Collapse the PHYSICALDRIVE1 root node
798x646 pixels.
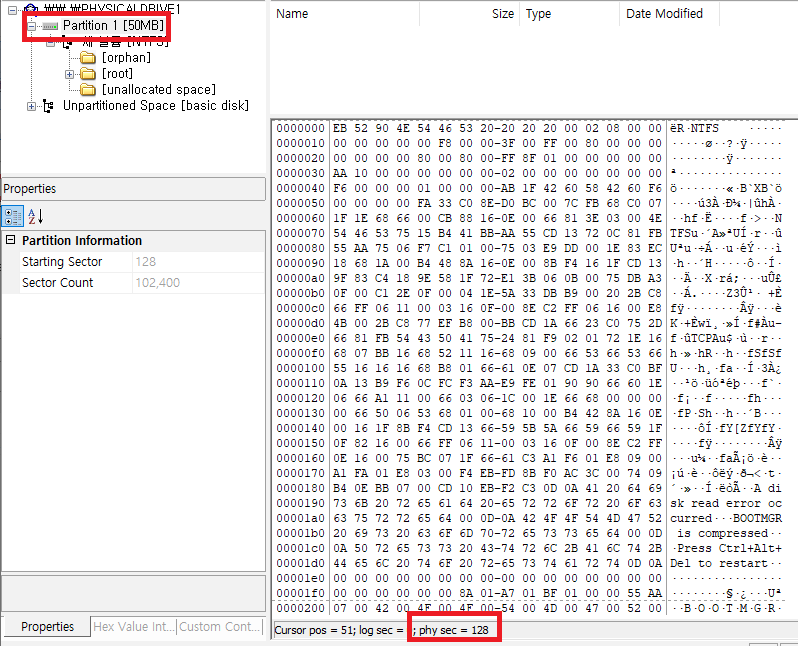tap(12, 8)
